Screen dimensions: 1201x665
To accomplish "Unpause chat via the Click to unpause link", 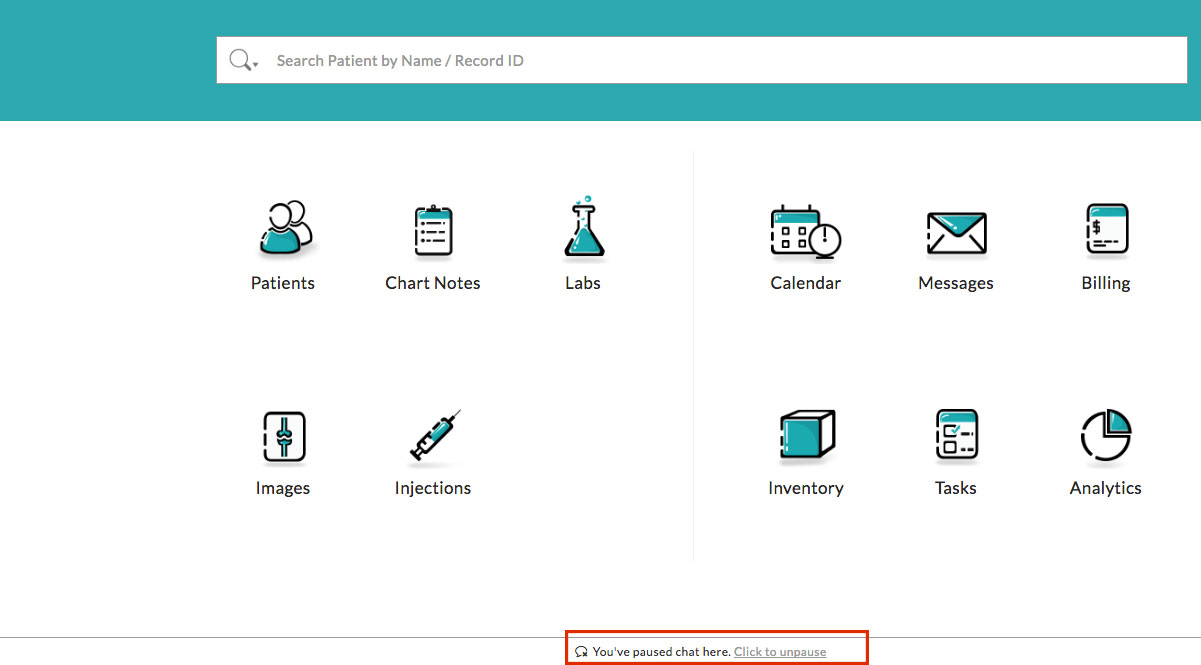I will pyautogui.click(x=780, y=651).
